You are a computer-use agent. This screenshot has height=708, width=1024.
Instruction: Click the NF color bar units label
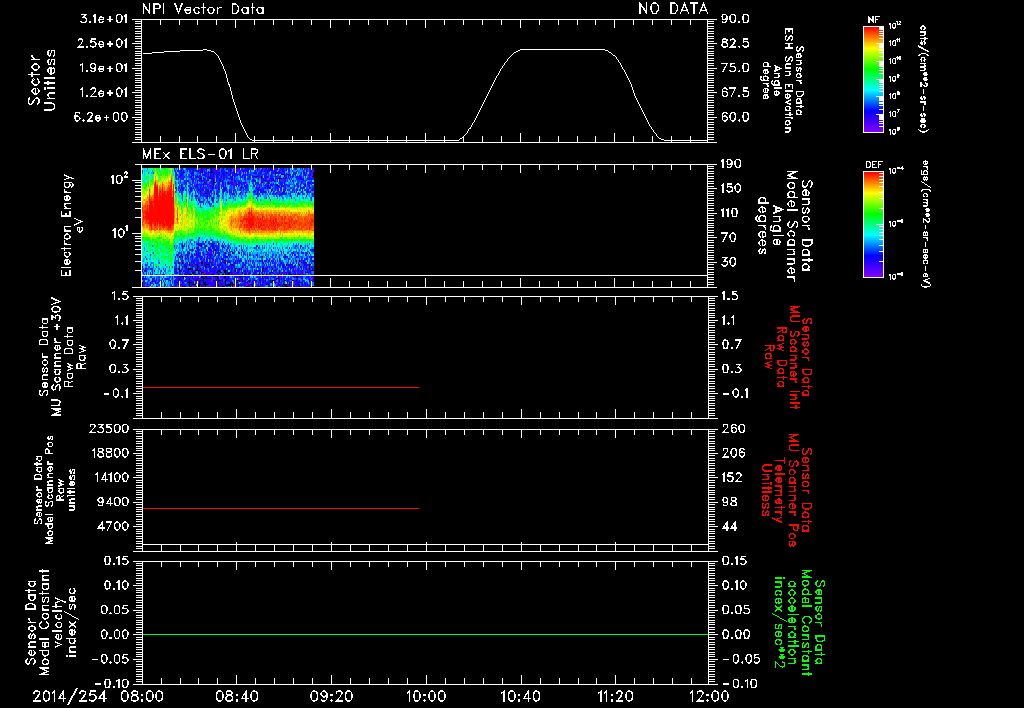tap(923, 79)
